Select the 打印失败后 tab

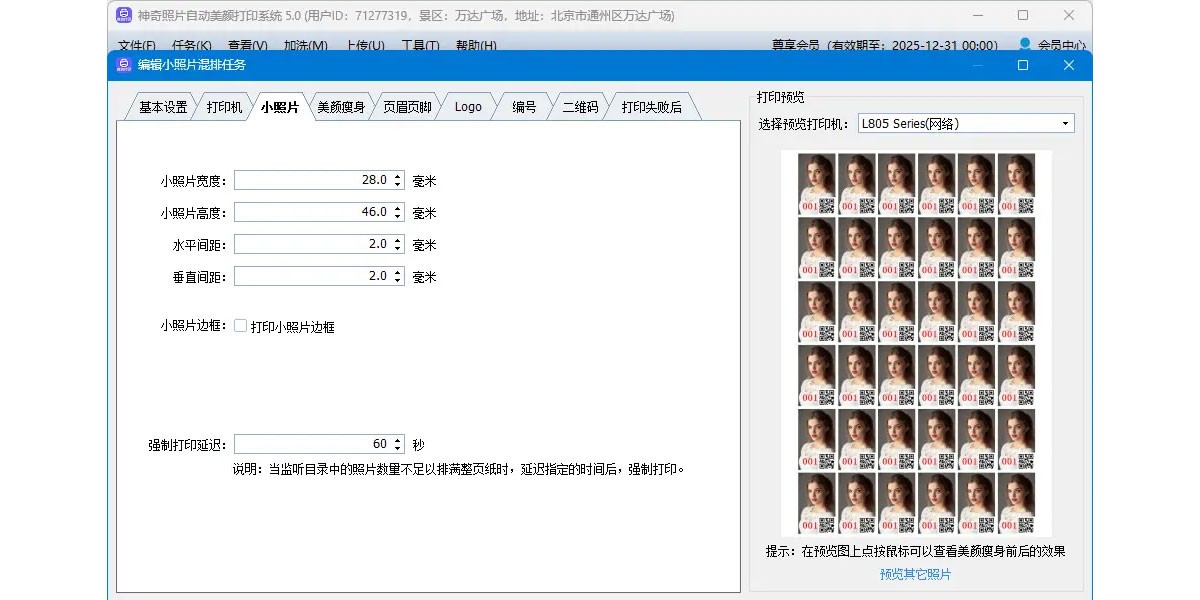pos(651,107)
